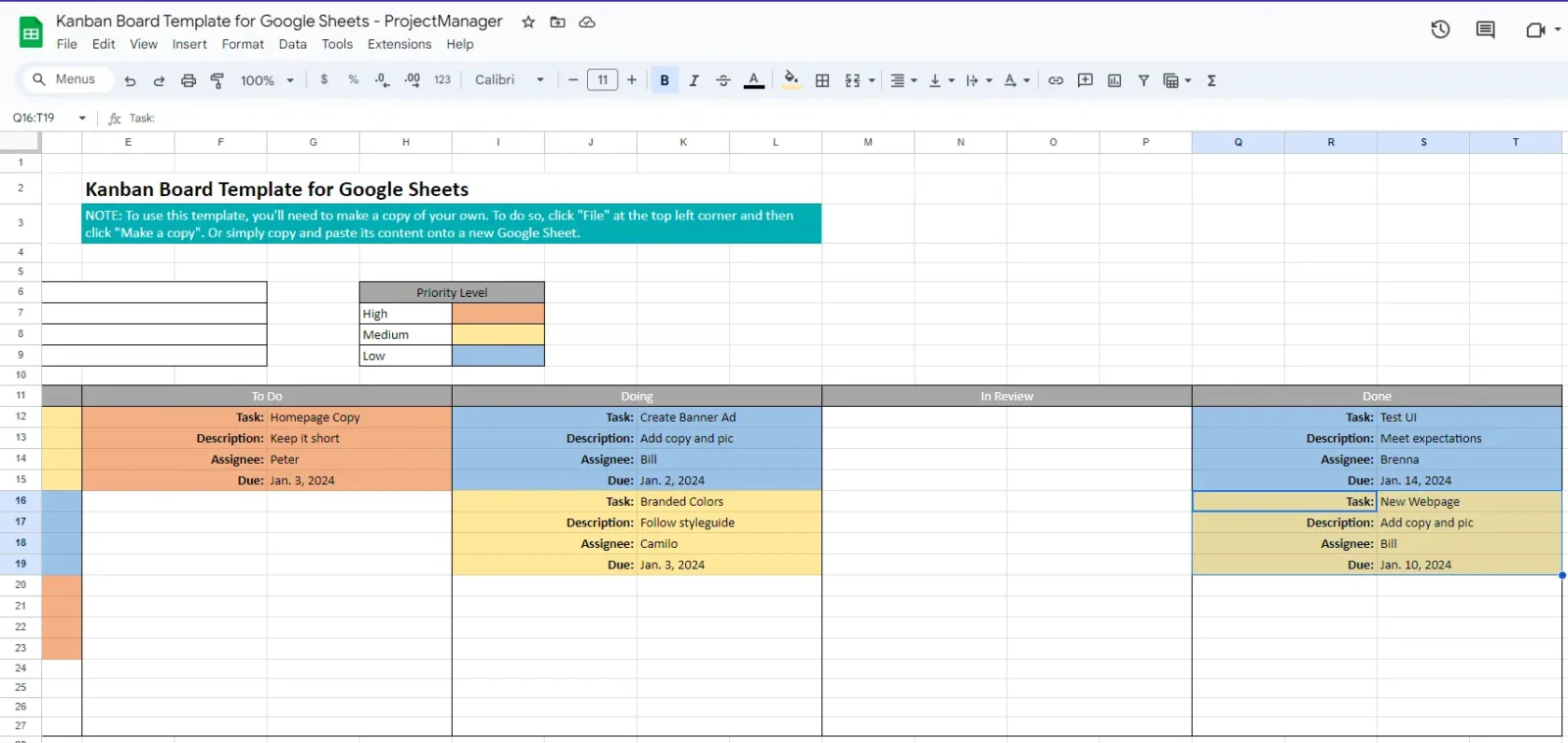
Task: Format as currency with dollar icon
Action: (324, 80)
